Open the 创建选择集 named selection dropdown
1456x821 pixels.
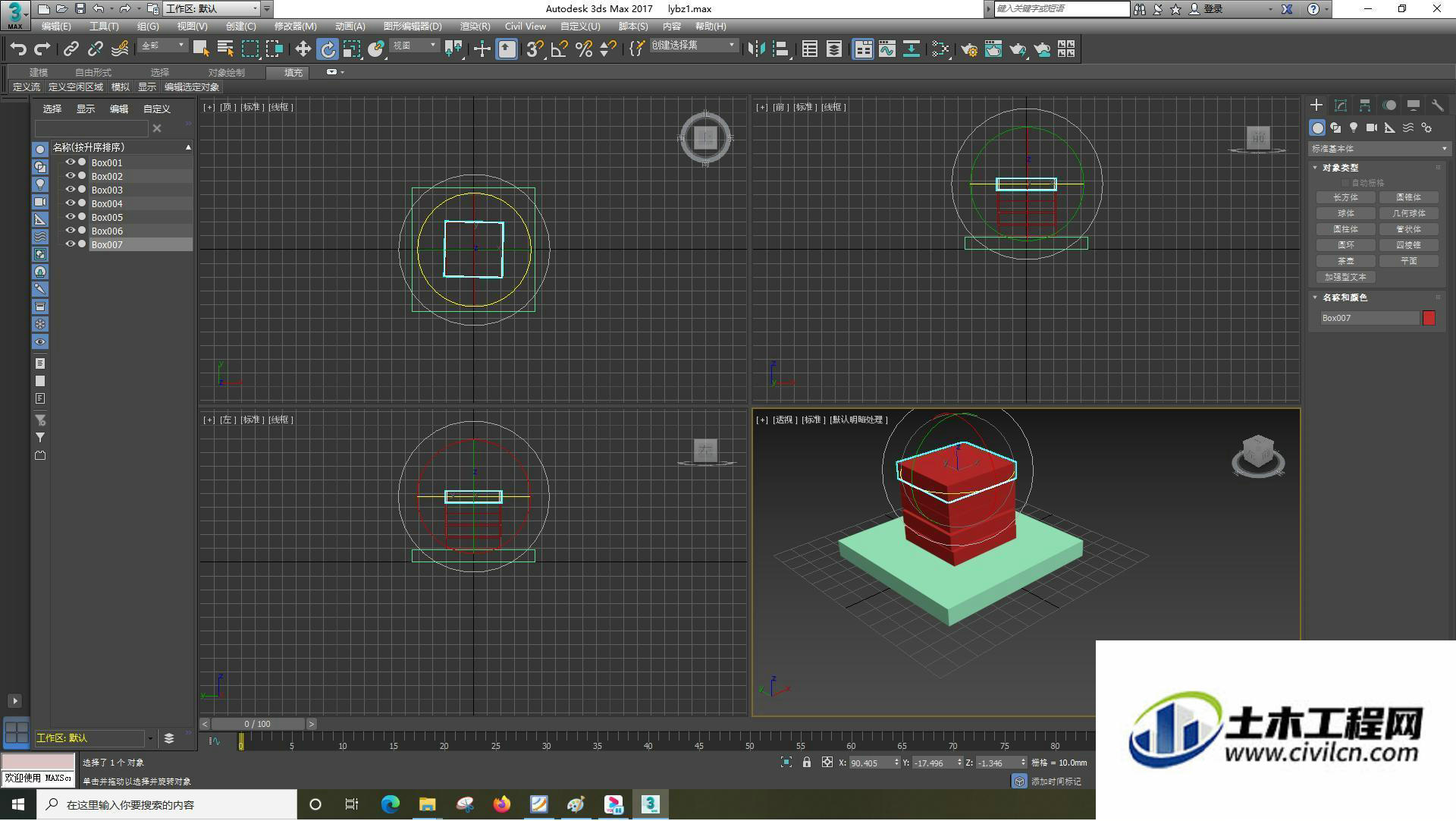694,46
